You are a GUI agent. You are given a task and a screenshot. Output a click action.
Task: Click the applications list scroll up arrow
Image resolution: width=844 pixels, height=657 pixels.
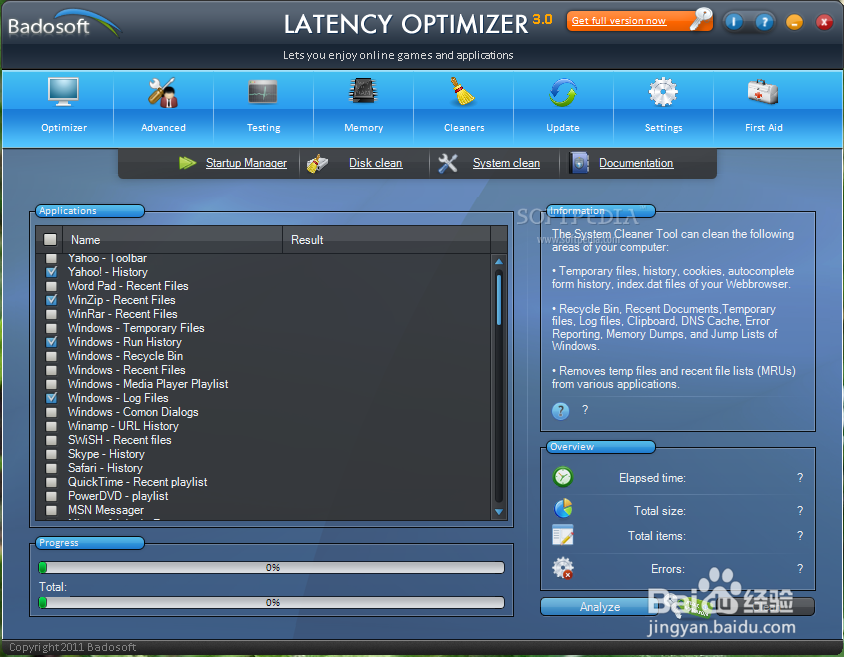tap(498, 262)
